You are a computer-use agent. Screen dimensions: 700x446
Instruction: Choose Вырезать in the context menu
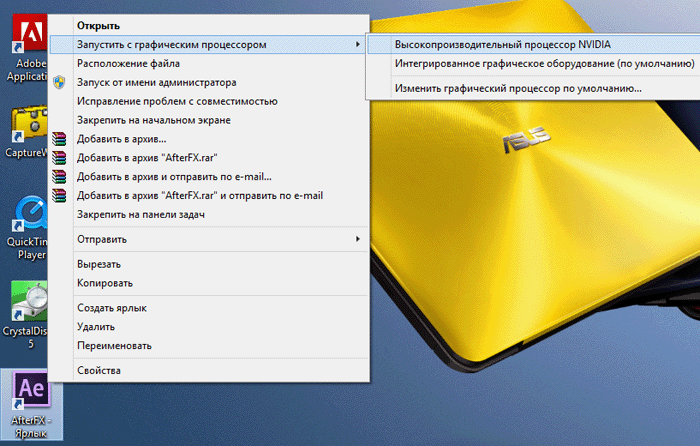209,264
